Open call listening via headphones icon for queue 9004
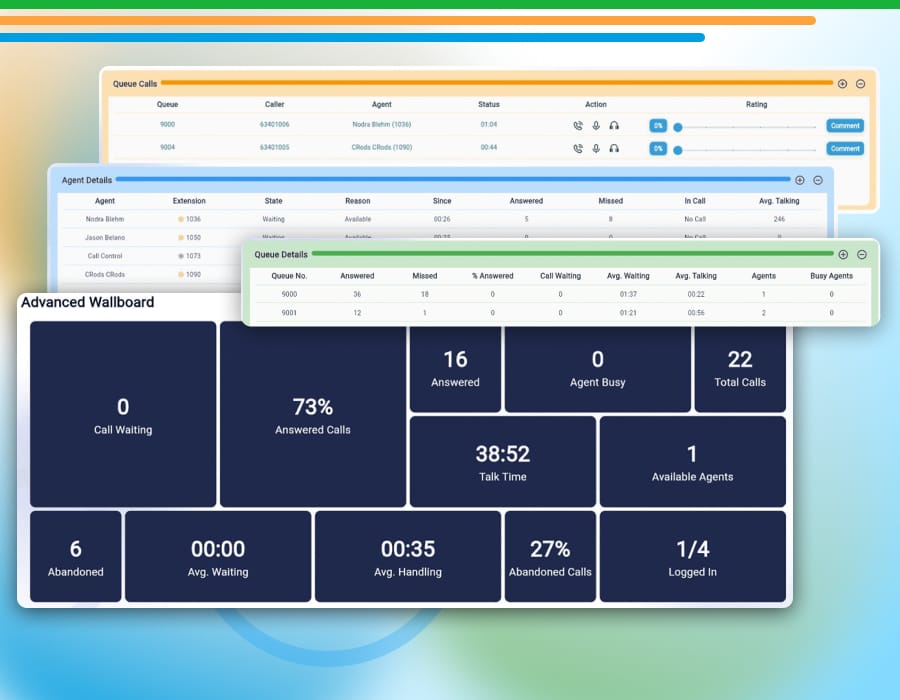Image resolution: width=900 pixels, height=700 pixels. point(613,147)
